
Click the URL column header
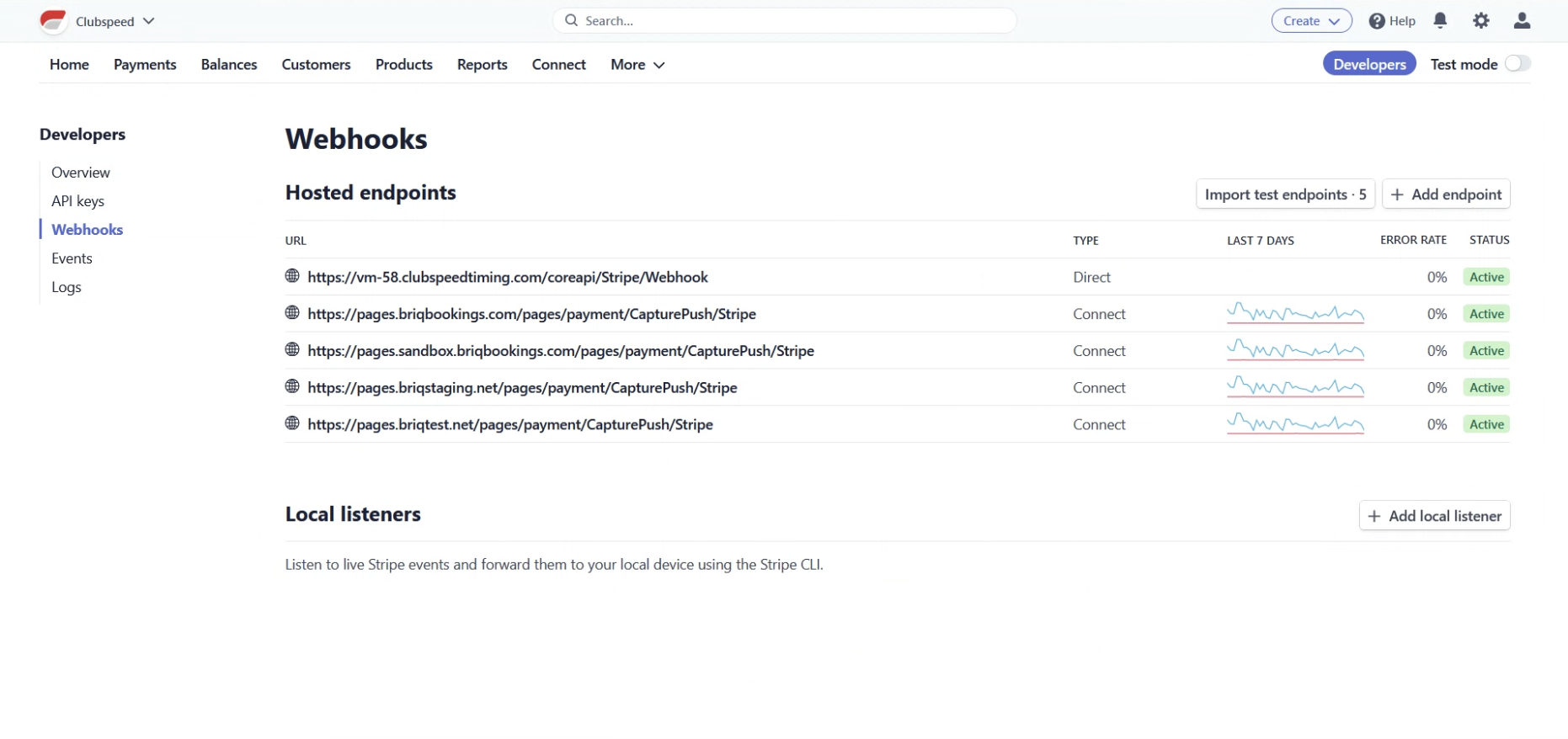(296, 241)
